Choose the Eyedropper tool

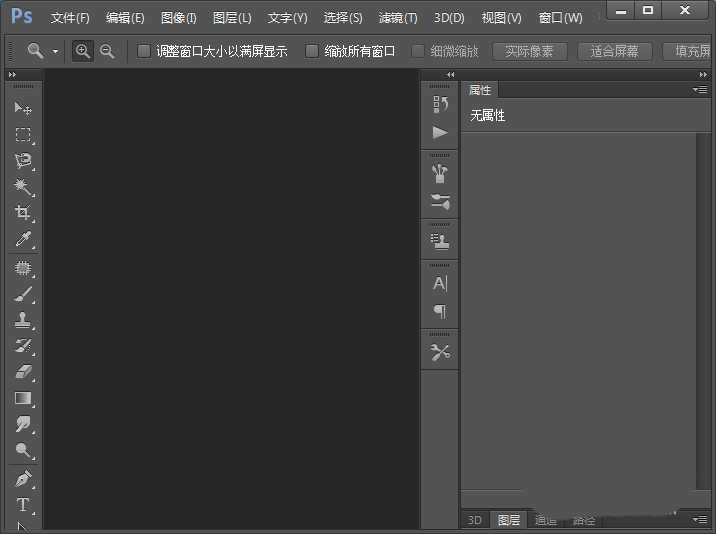[x=23, y=239]
